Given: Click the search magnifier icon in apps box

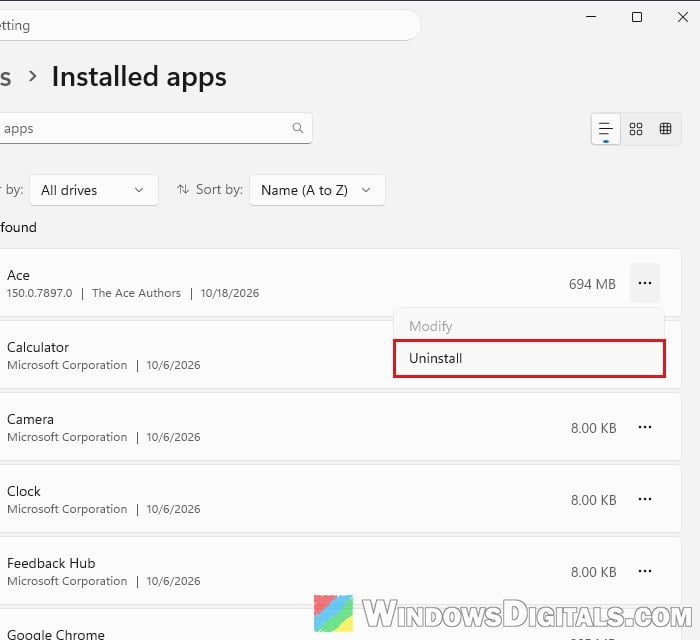Looking at the screenshot, I should click(x=298, y=128).
